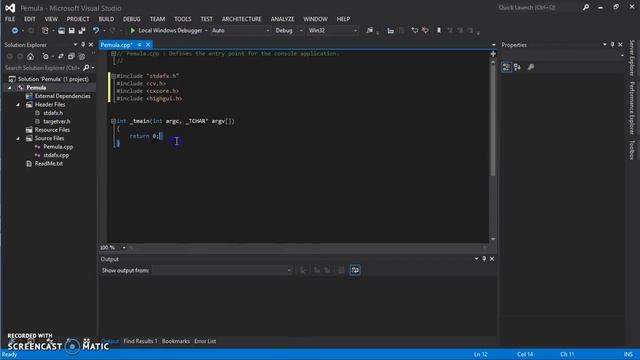
Task: Open the Local Windows Debugger dropdown arrow
Action: click(206, 31)
